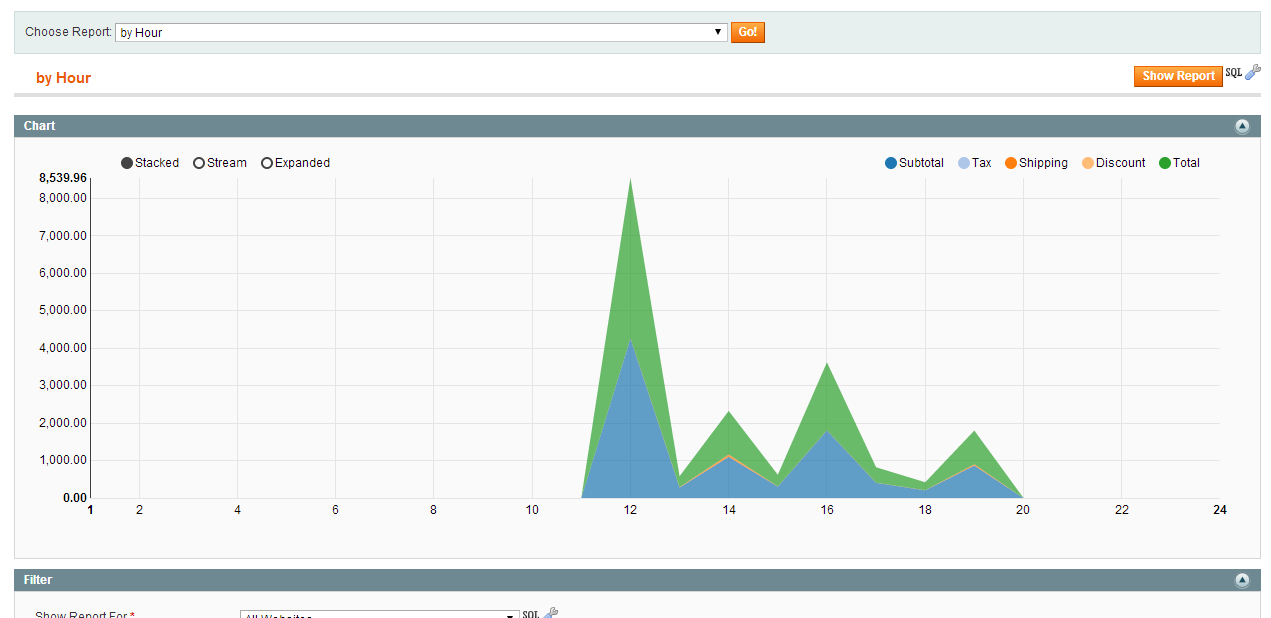
Task: Click the "Chart" panel header title
Action: click(40, 126)
